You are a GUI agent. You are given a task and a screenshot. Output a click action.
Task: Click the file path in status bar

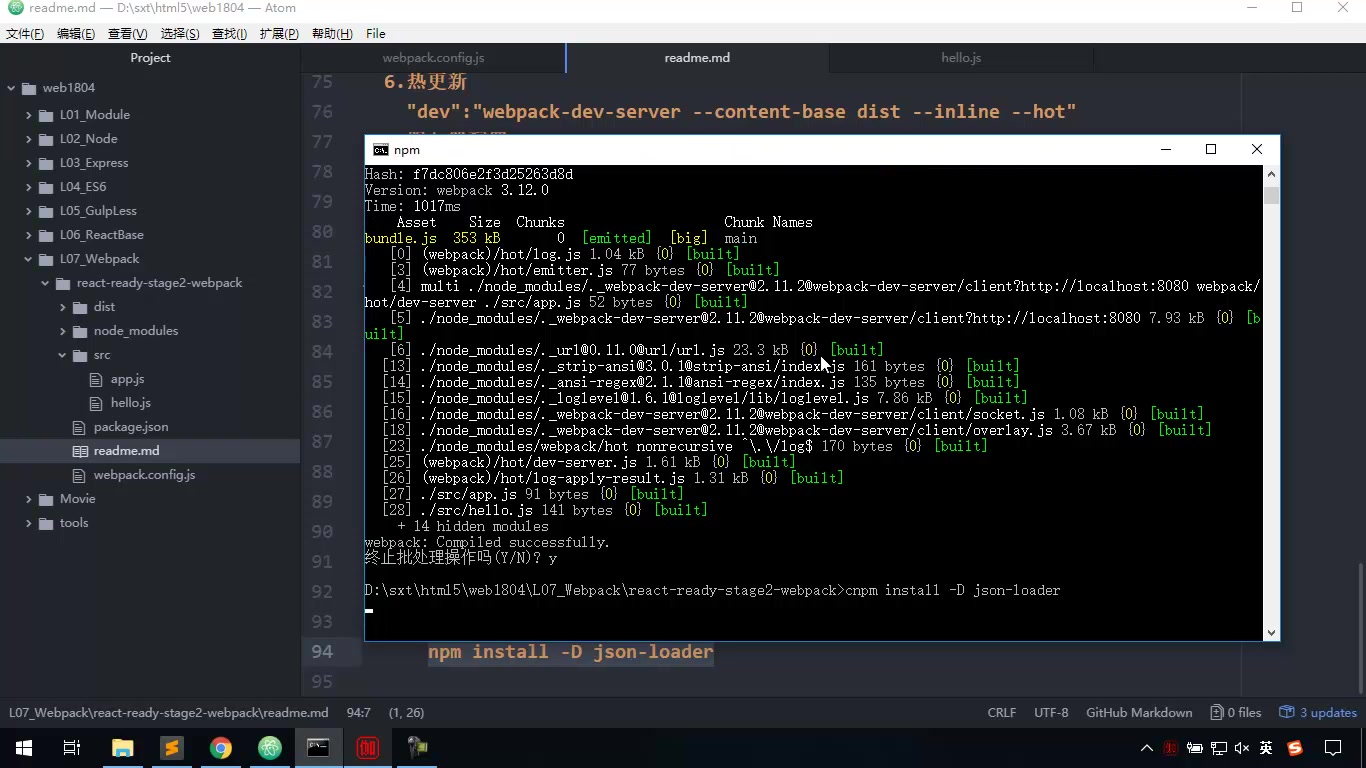pyautogui.click(x=169, y=713)
